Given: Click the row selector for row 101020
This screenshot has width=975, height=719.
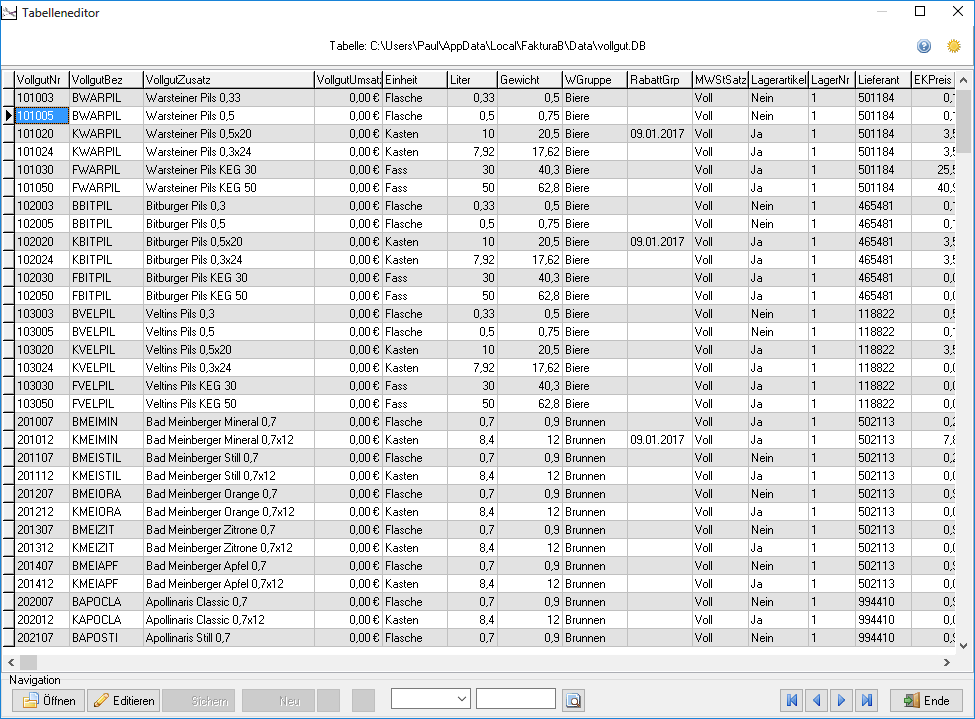Looking at the screenshot, I should 8,134.
